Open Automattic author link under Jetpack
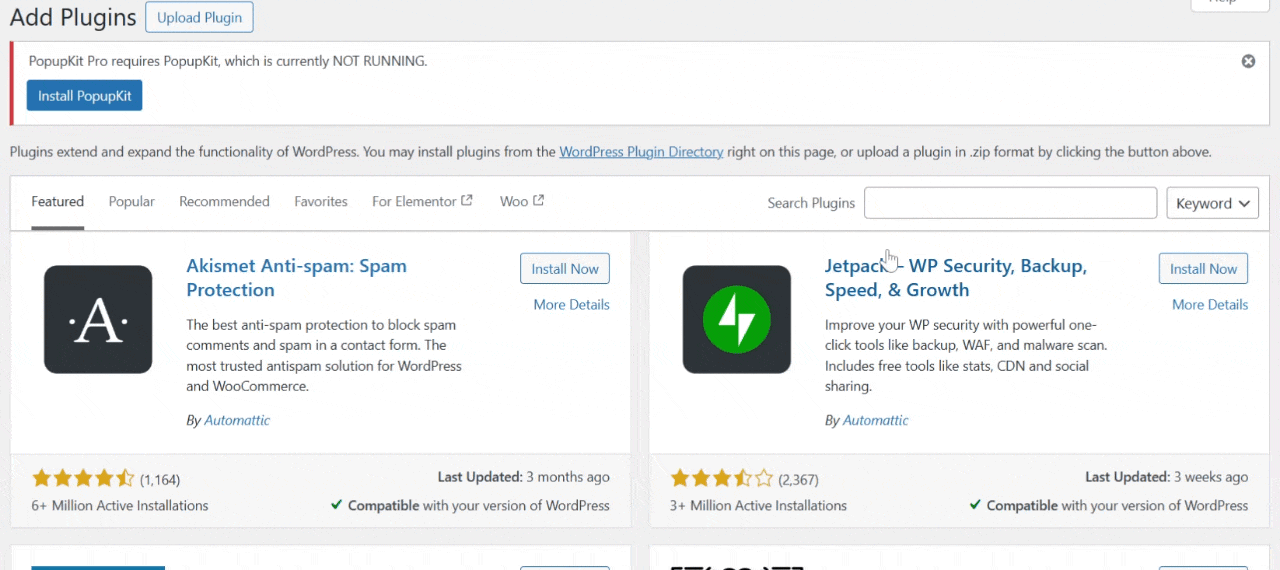This screenshot has height=570, width=1280. (x=876, y=420)
